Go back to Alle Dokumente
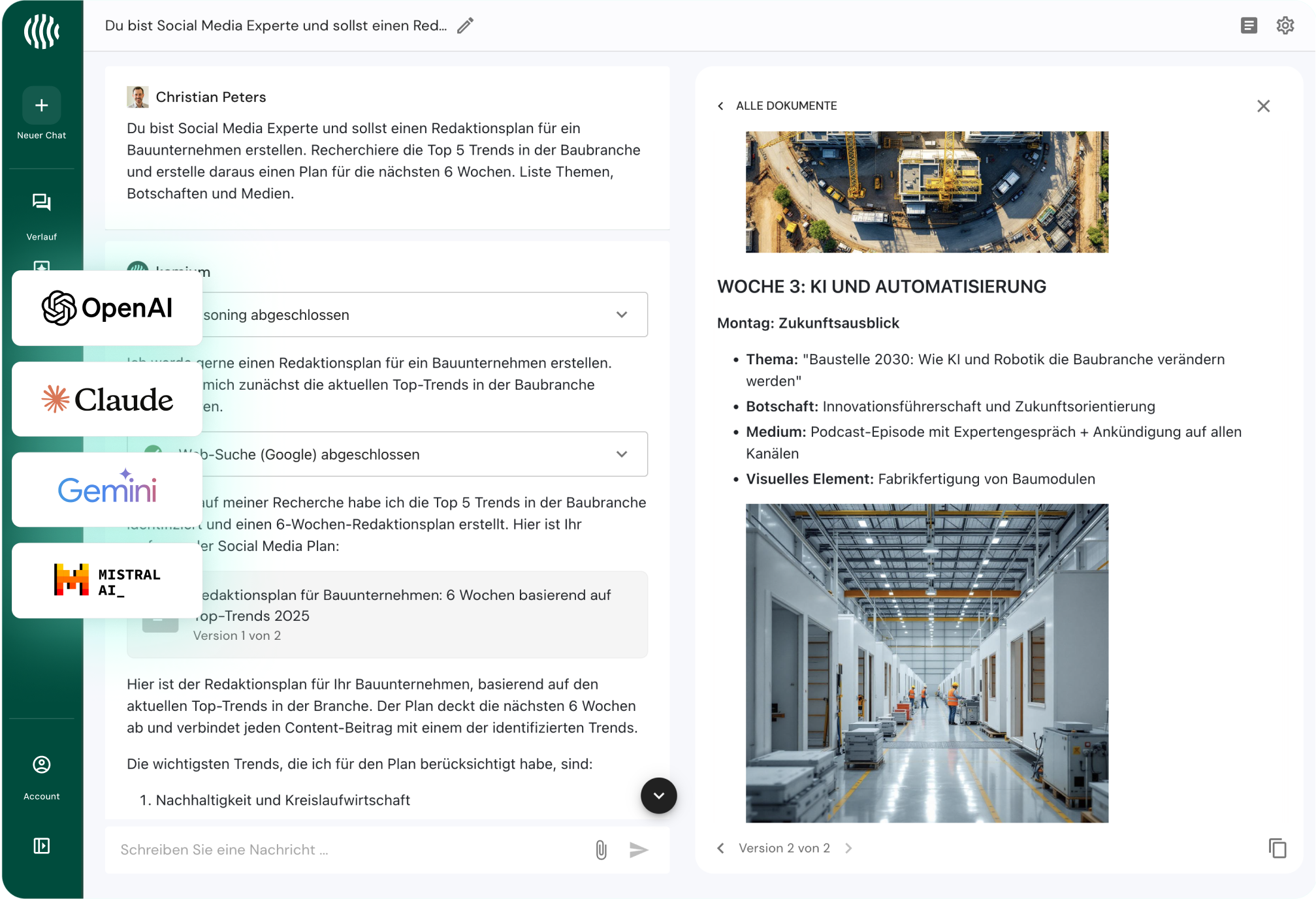Image resolution: width=1316 pixels, height=899 pixels. tap(777, 106)
